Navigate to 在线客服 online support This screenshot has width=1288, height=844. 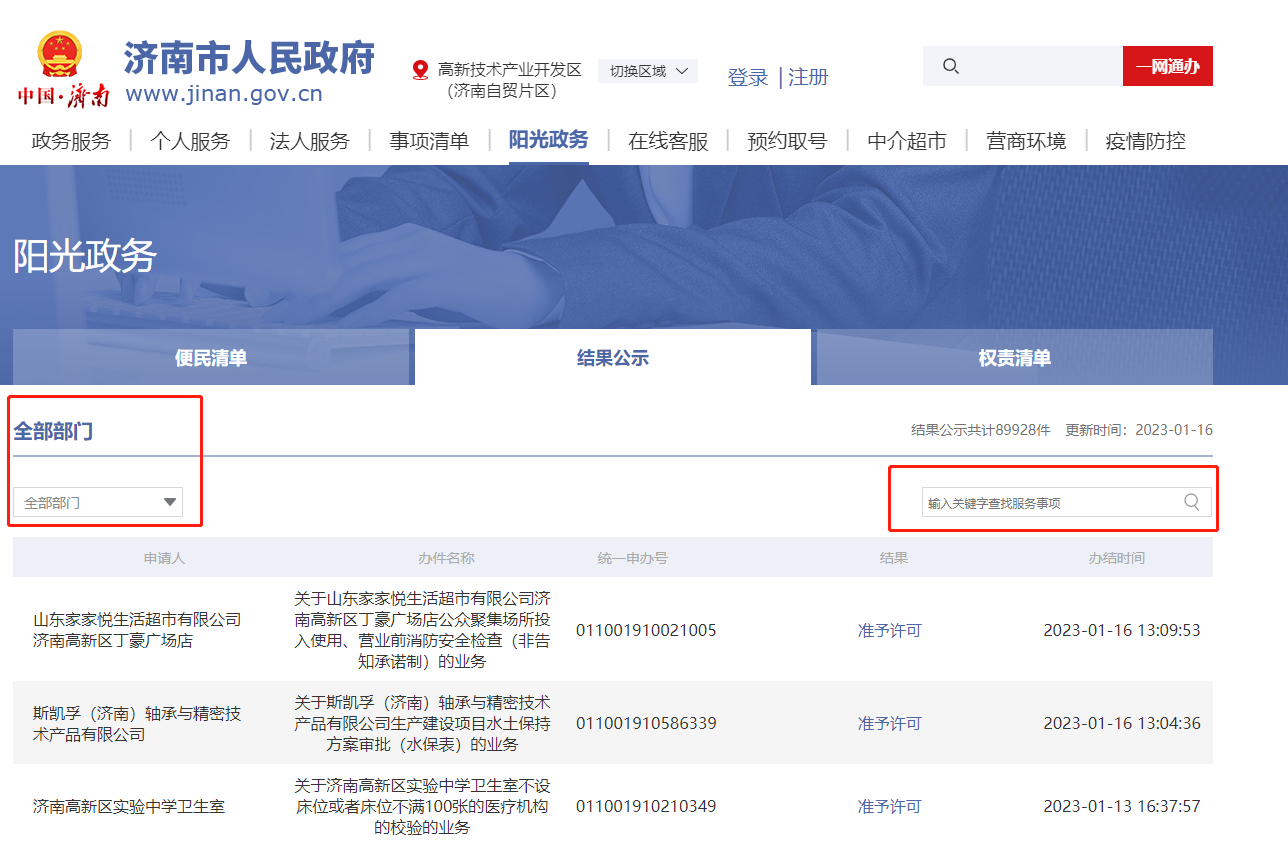(668, 141)
